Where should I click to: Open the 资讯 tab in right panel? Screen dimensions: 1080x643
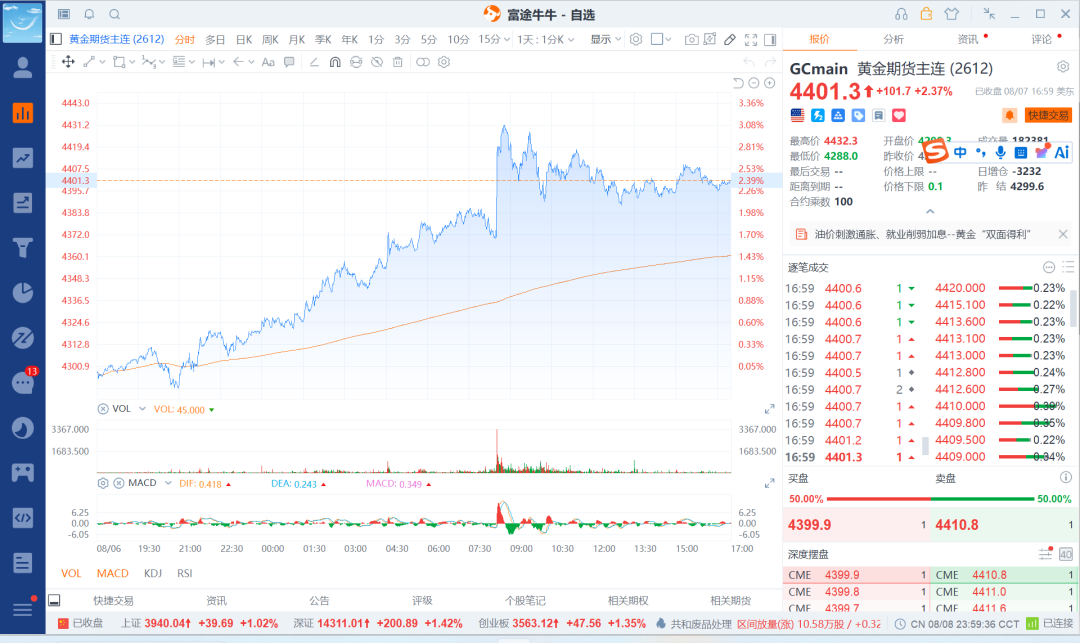pos(968,39)
